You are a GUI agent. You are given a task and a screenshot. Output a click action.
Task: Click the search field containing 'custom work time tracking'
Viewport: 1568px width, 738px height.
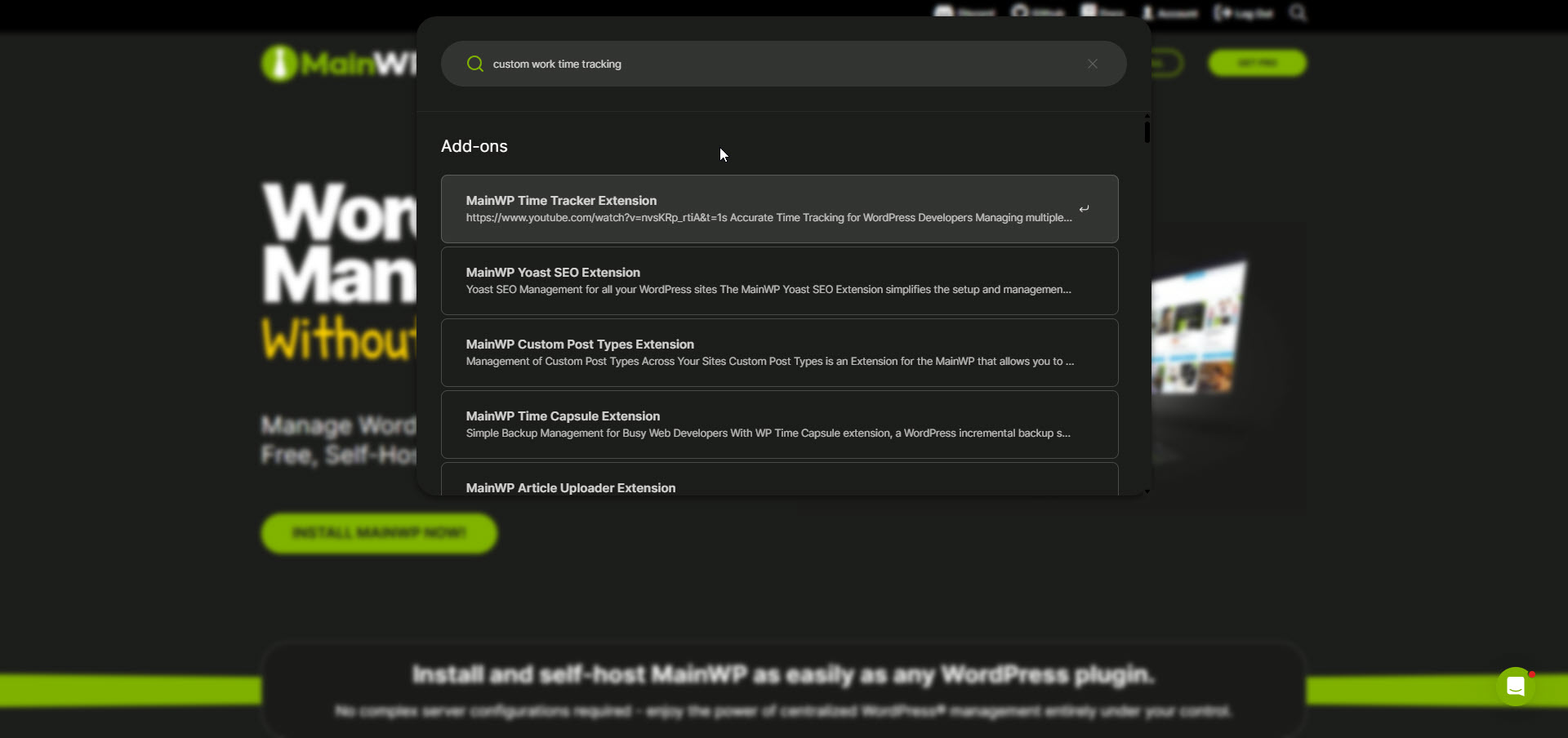[x=783, y=64]
